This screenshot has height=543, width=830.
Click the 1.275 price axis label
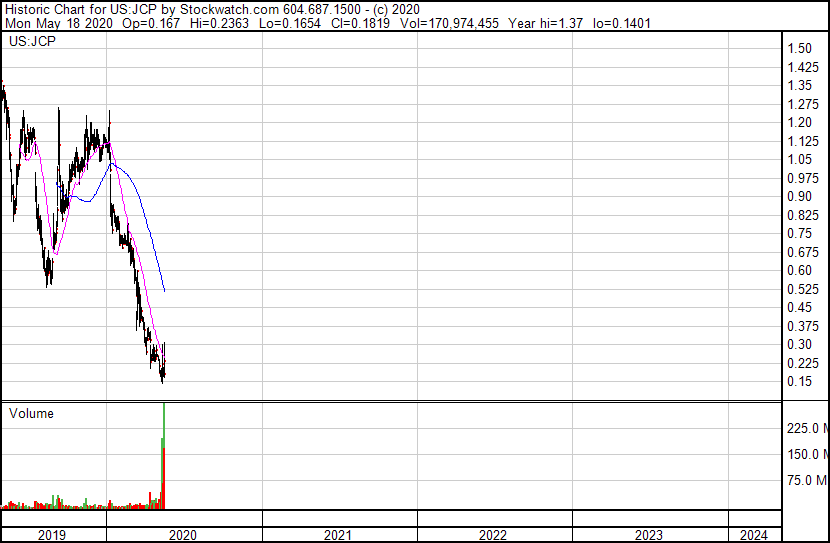coord(803,104)
